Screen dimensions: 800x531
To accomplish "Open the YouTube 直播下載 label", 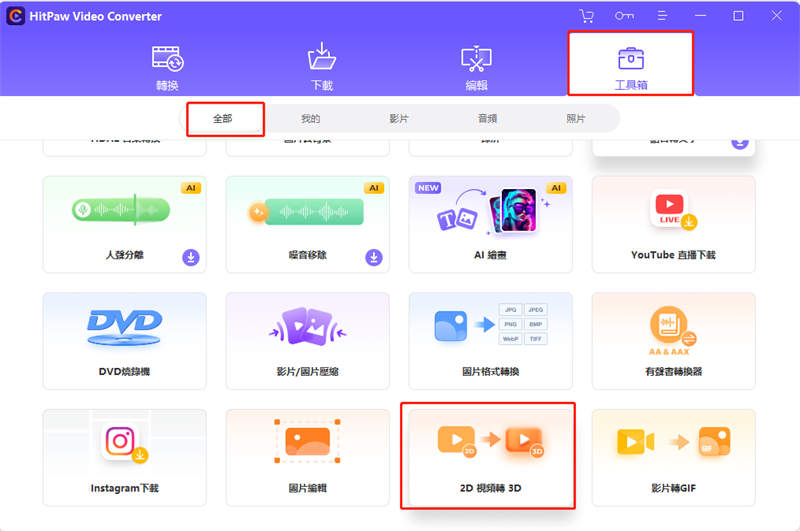I will pos(673,255).
